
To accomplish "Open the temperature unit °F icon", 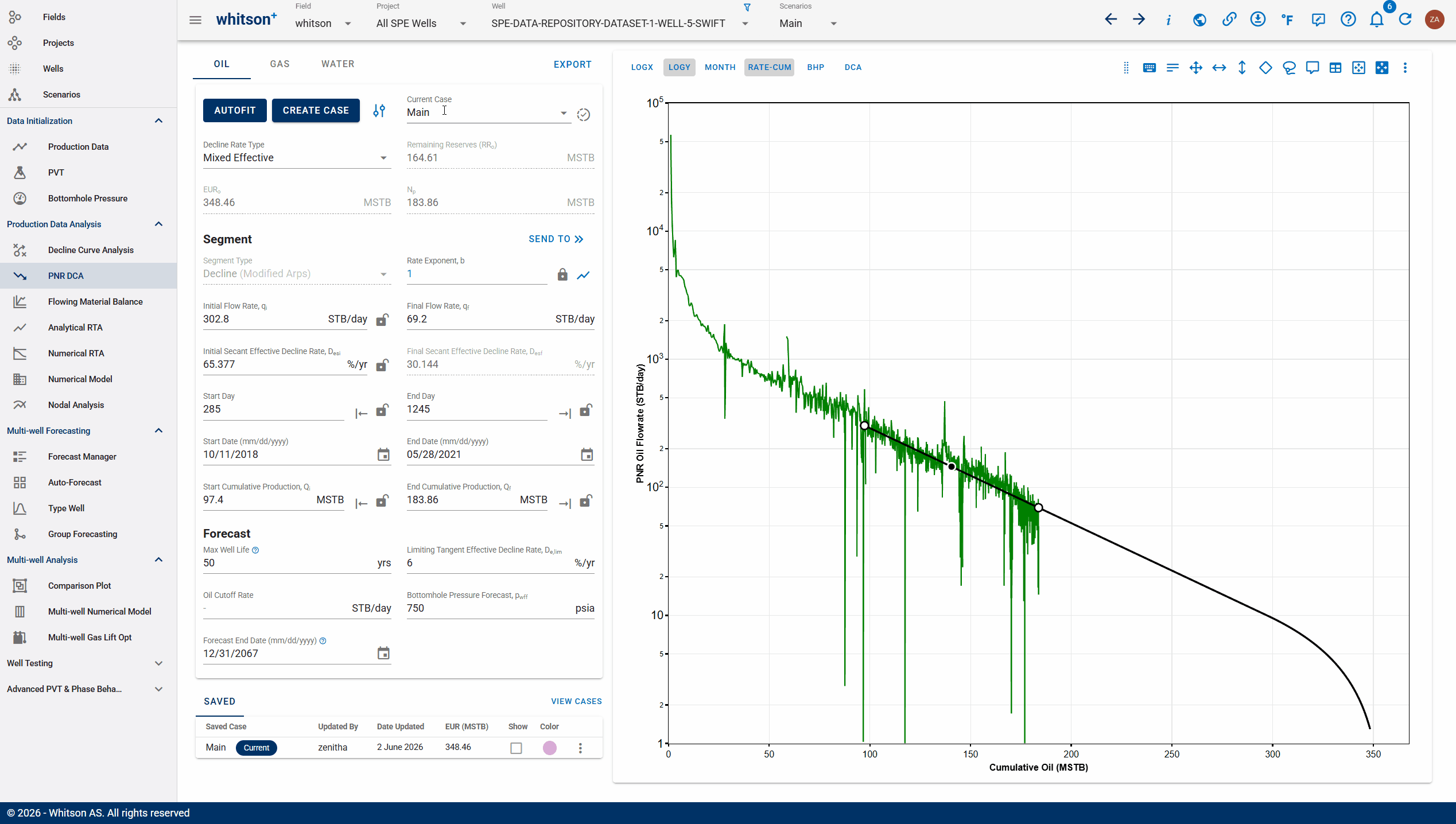I will [1287, 20].
